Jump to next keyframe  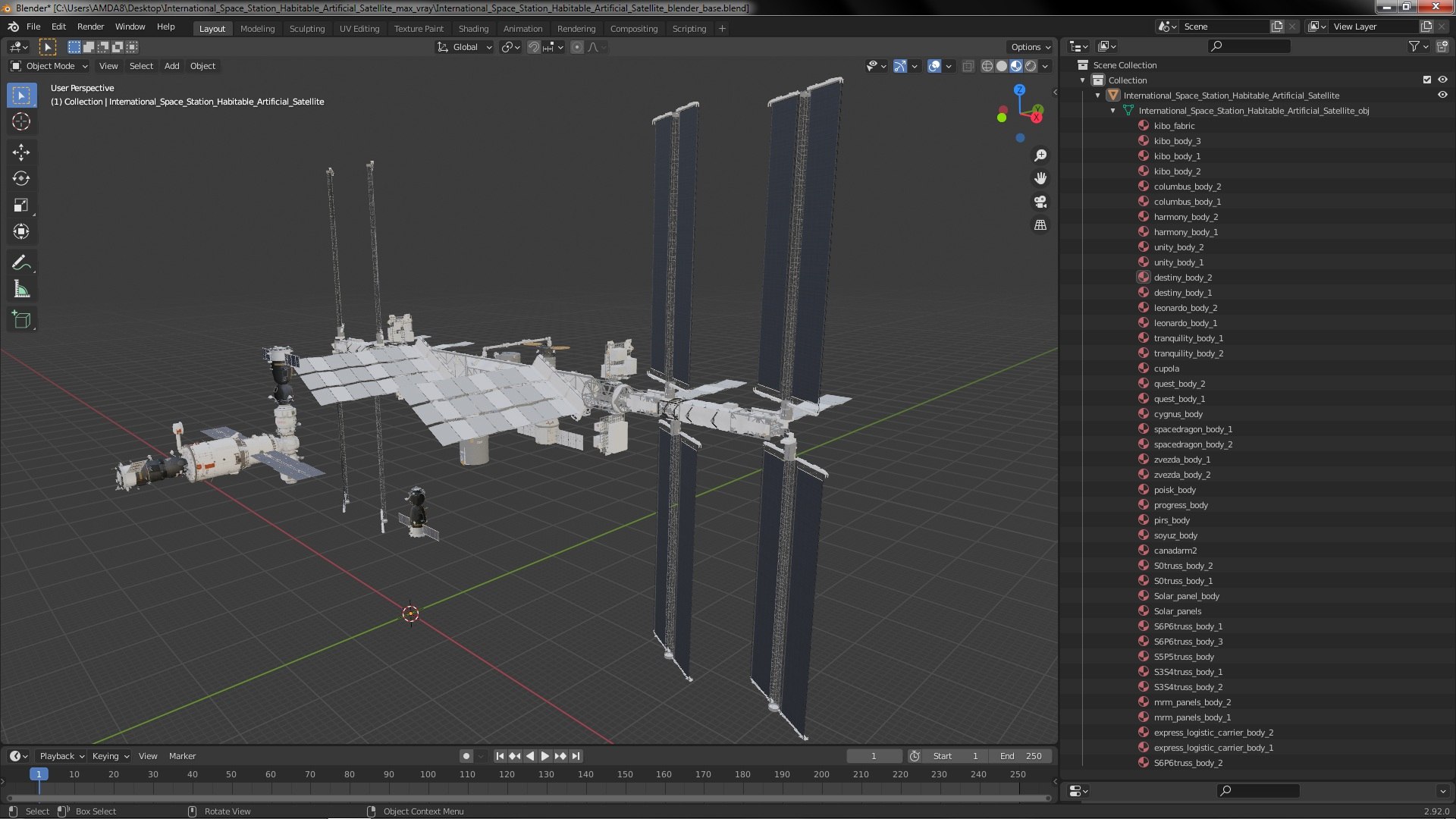[560, 756]
